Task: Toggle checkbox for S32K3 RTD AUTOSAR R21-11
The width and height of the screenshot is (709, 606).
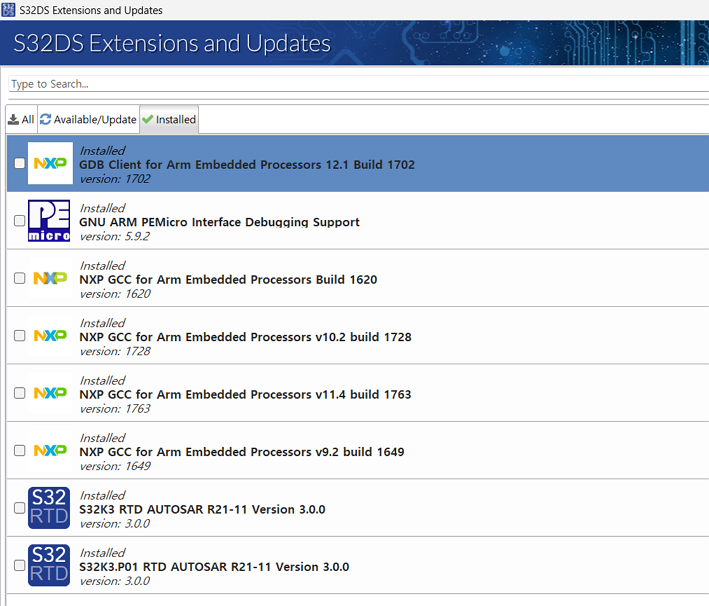Action: pos(20,508)
